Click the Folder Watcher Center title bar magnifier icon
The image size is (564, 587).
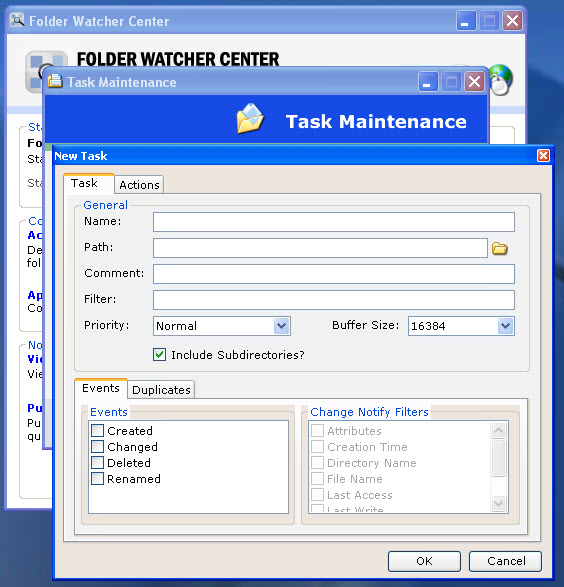coord(17,20)
